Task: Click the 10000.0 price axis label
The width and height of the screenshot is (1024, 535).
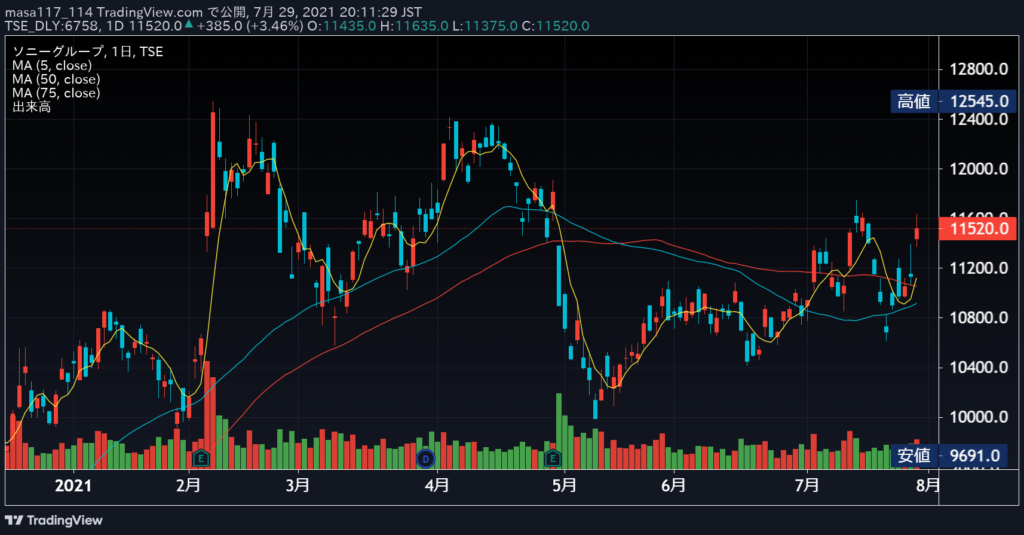Action: click(978, 417)
